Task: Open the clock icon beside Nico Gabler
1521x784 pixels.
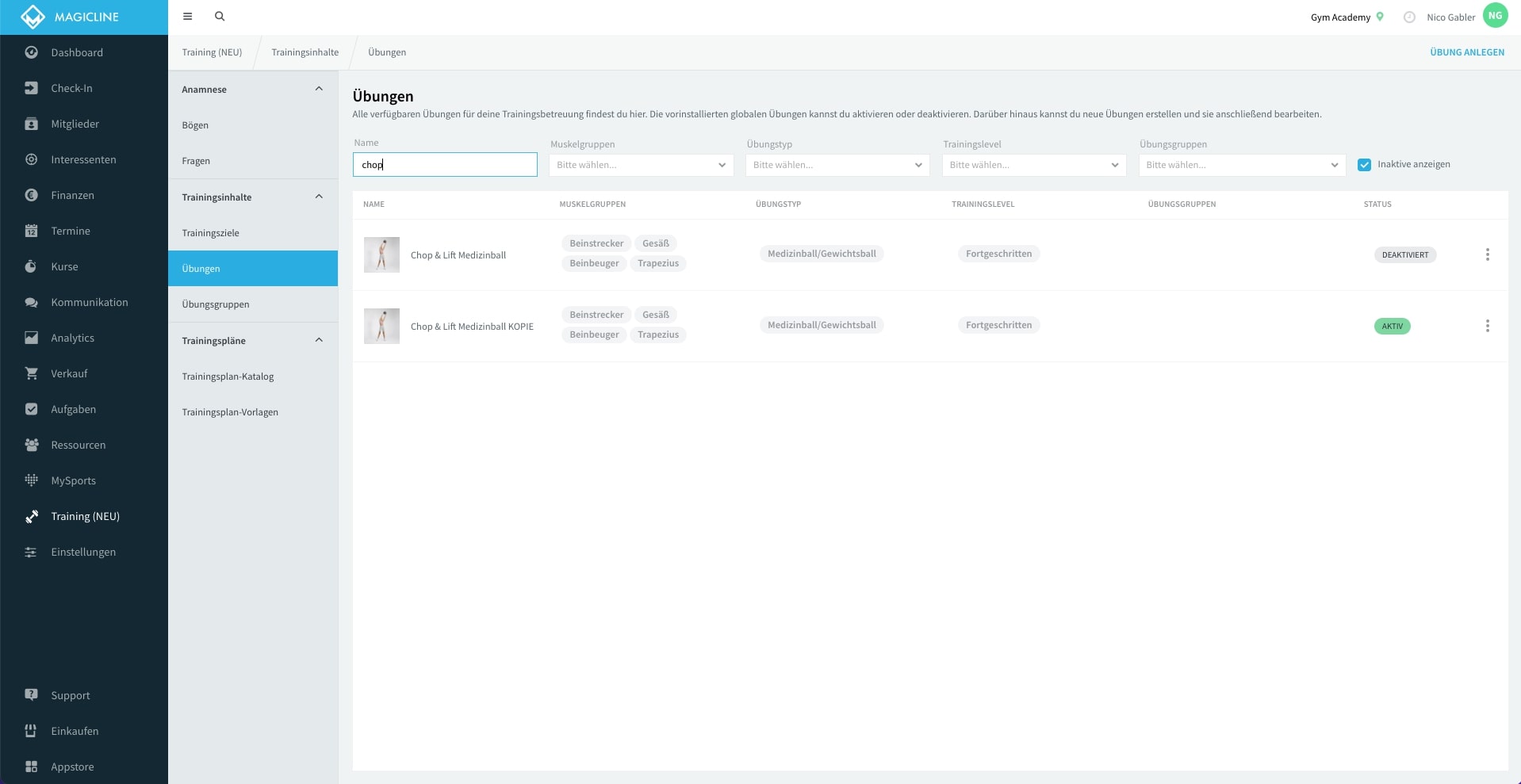Action: (1409, 17)
